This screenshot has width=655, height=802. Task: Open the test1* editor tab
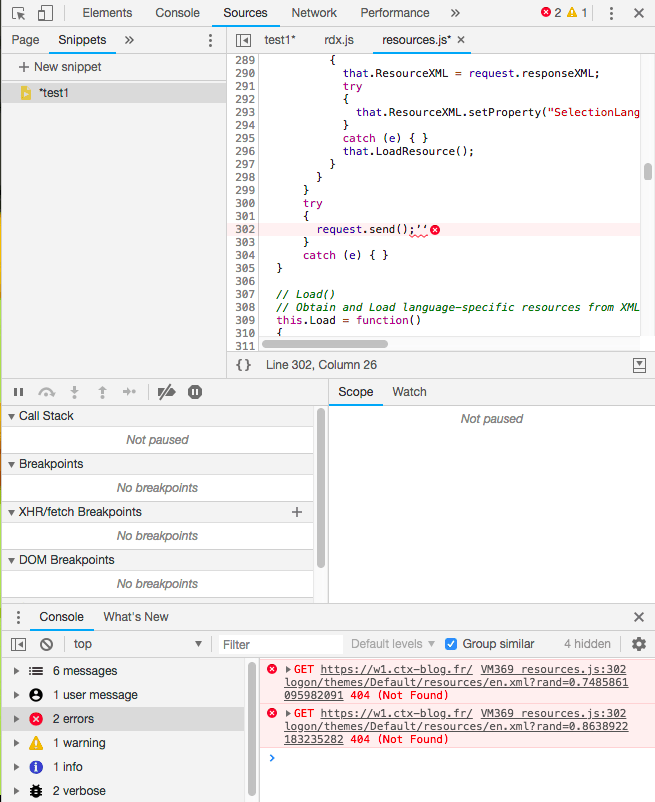pos(280,40)
